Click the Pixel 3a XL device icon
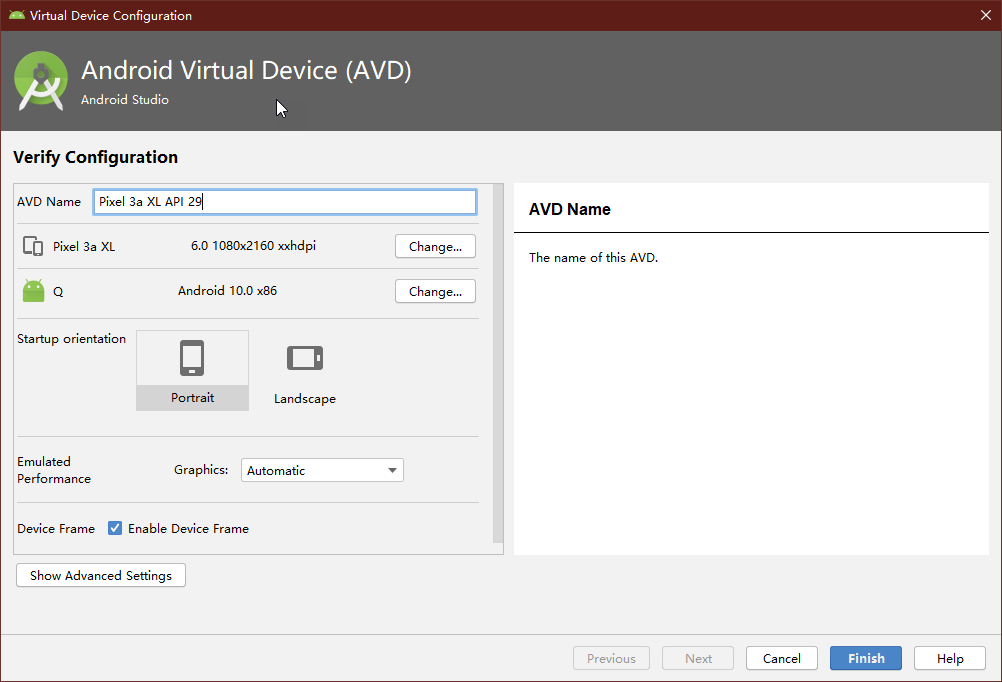The width and height of the screenshot is (1002, 682). click(33, 246)
